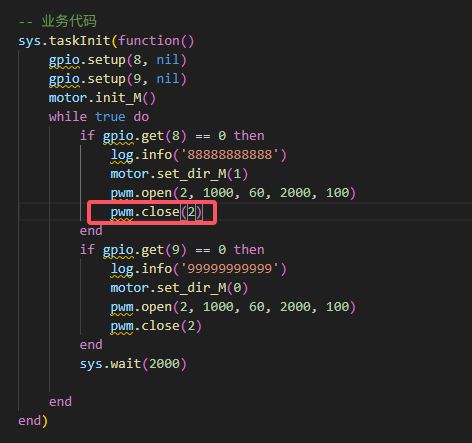Click the log.info('88888888888') statement
The width and height of the screenshot is (472, 443).
click(198, 155)
